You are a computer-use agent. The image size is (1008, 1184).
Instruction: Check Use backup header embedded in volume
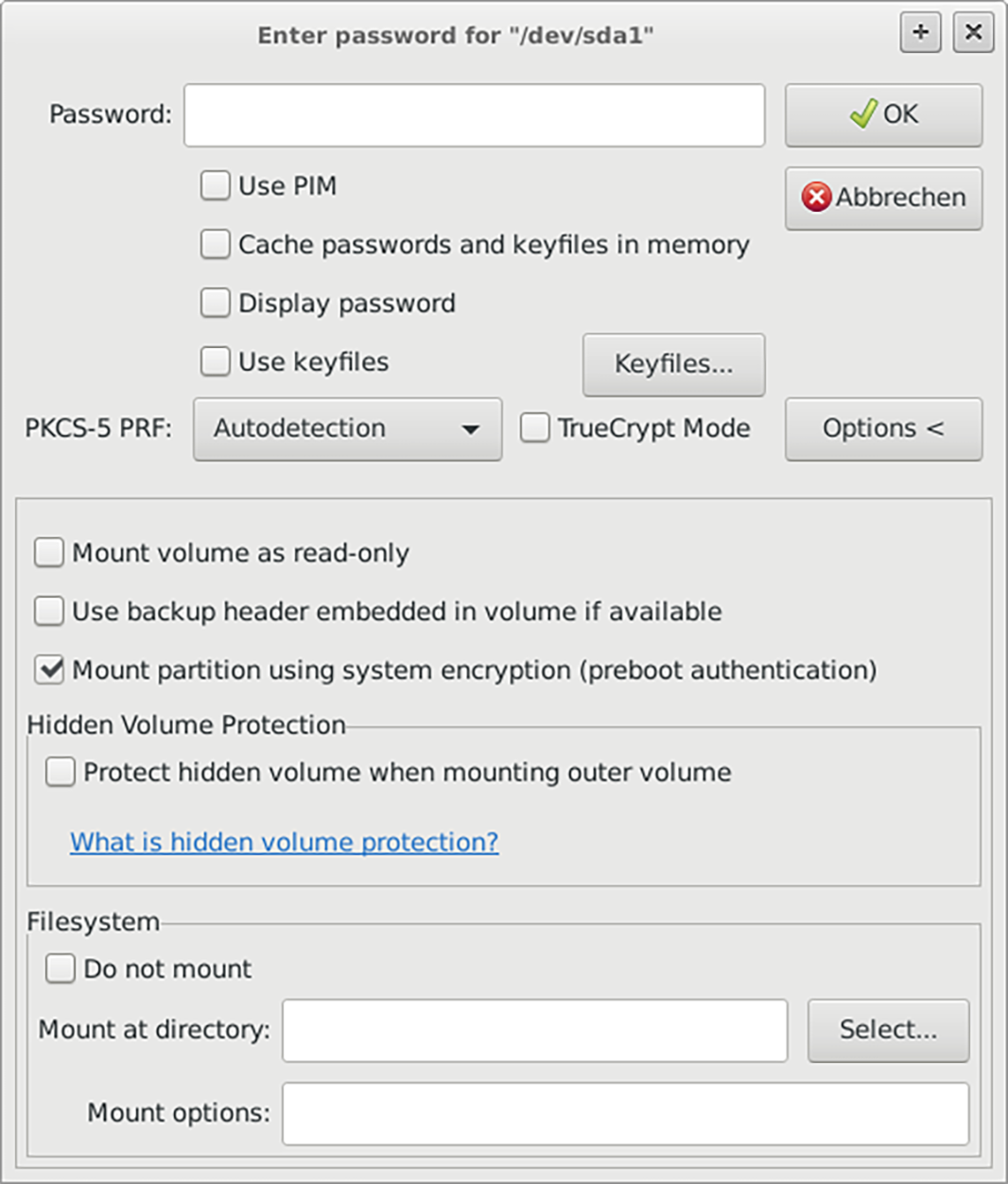[49, 611]
